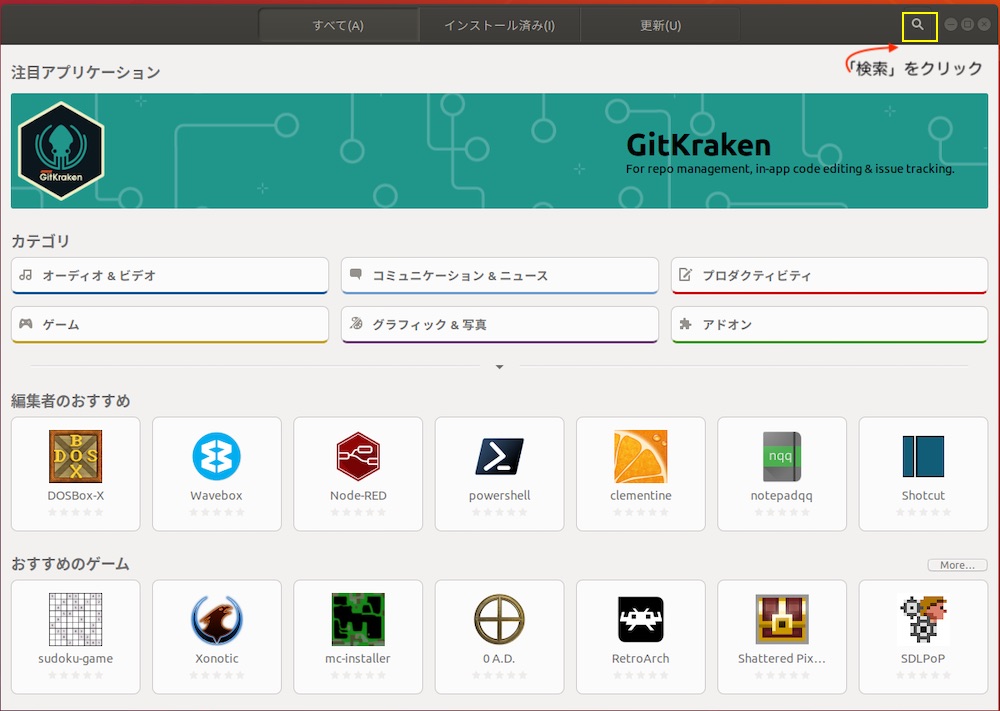Open powershell app icon

coord(499,456)
